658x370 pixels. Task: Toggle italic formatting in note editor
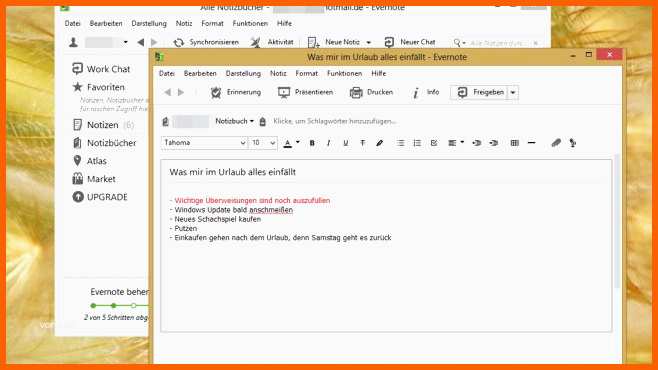coord(329,143)
